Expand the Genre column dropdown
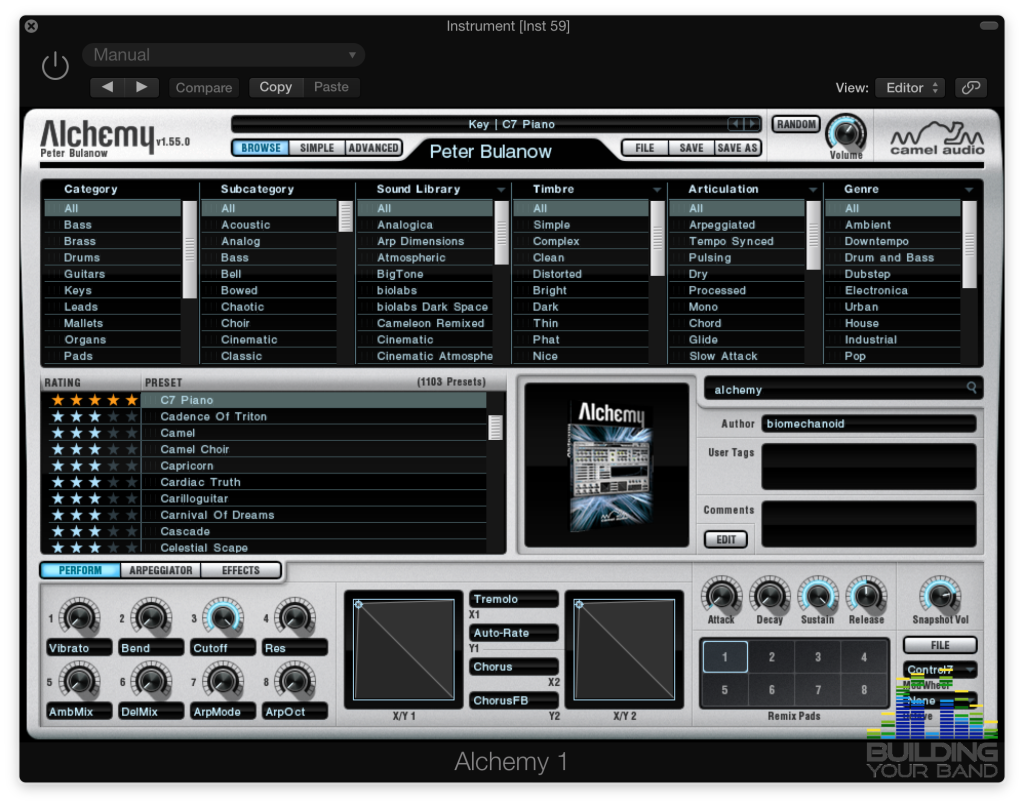1024x806 pixels. (969, 189)
